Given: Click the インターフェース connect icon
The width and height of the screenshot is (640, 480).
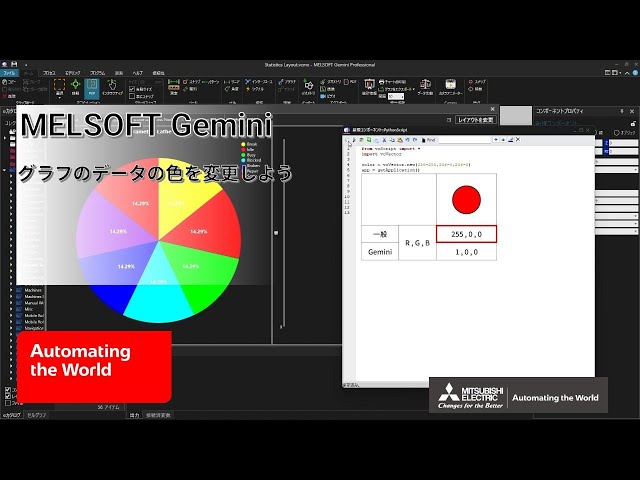Looking at the screenshot, I should click(x=248, y=82).
